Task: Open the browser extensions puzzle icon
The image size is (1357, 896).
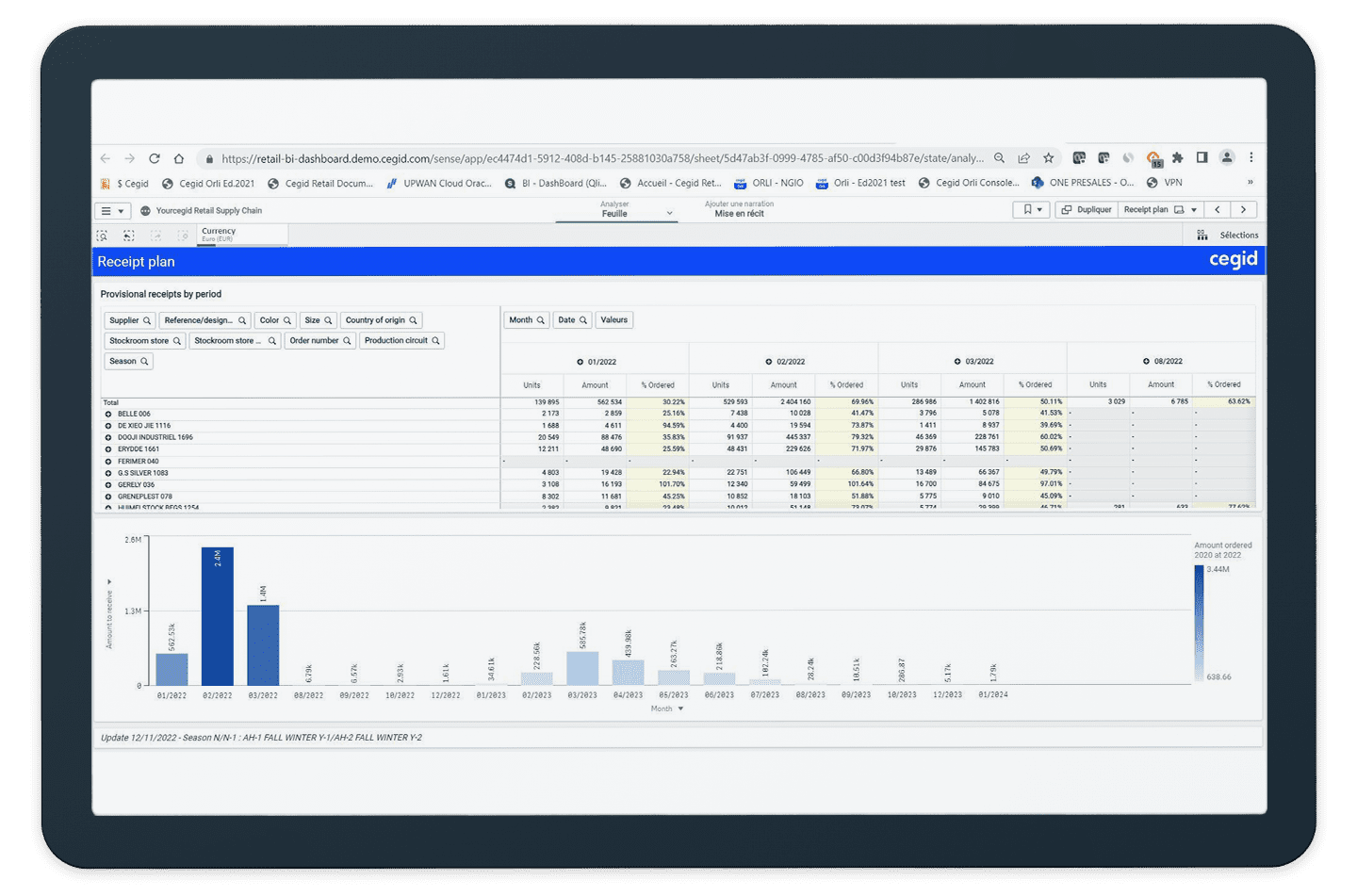Action: (1177, 158)
